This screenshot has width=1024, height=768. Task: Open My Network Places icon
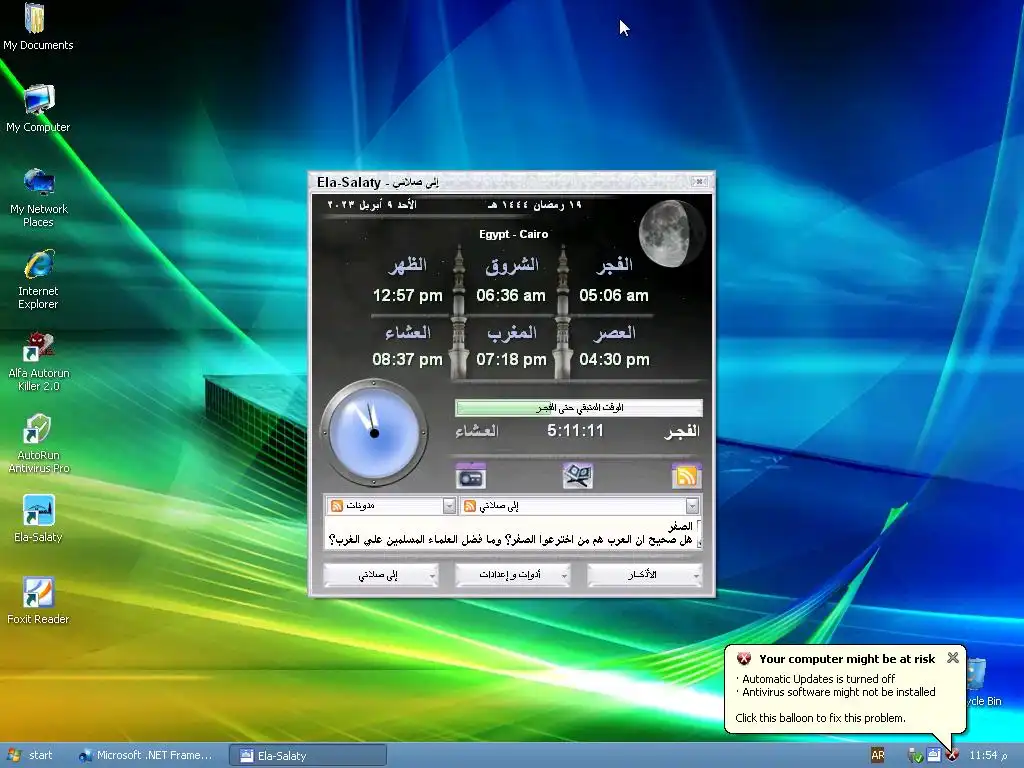click(38, 197)
